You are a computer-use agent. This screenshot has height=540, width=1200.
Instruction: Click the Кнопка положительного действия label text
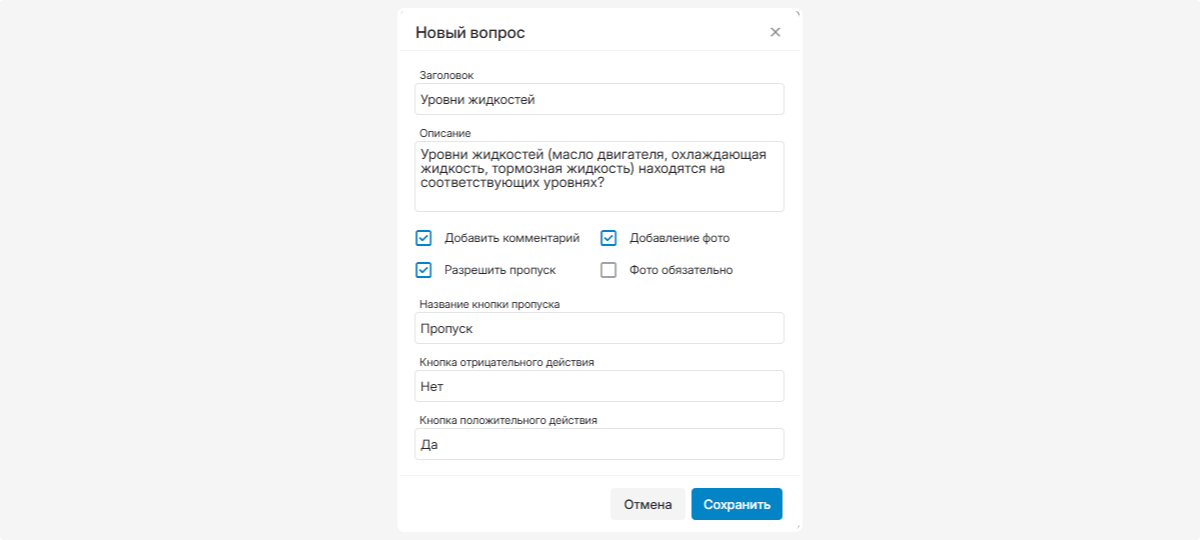(x=508, y=420)
